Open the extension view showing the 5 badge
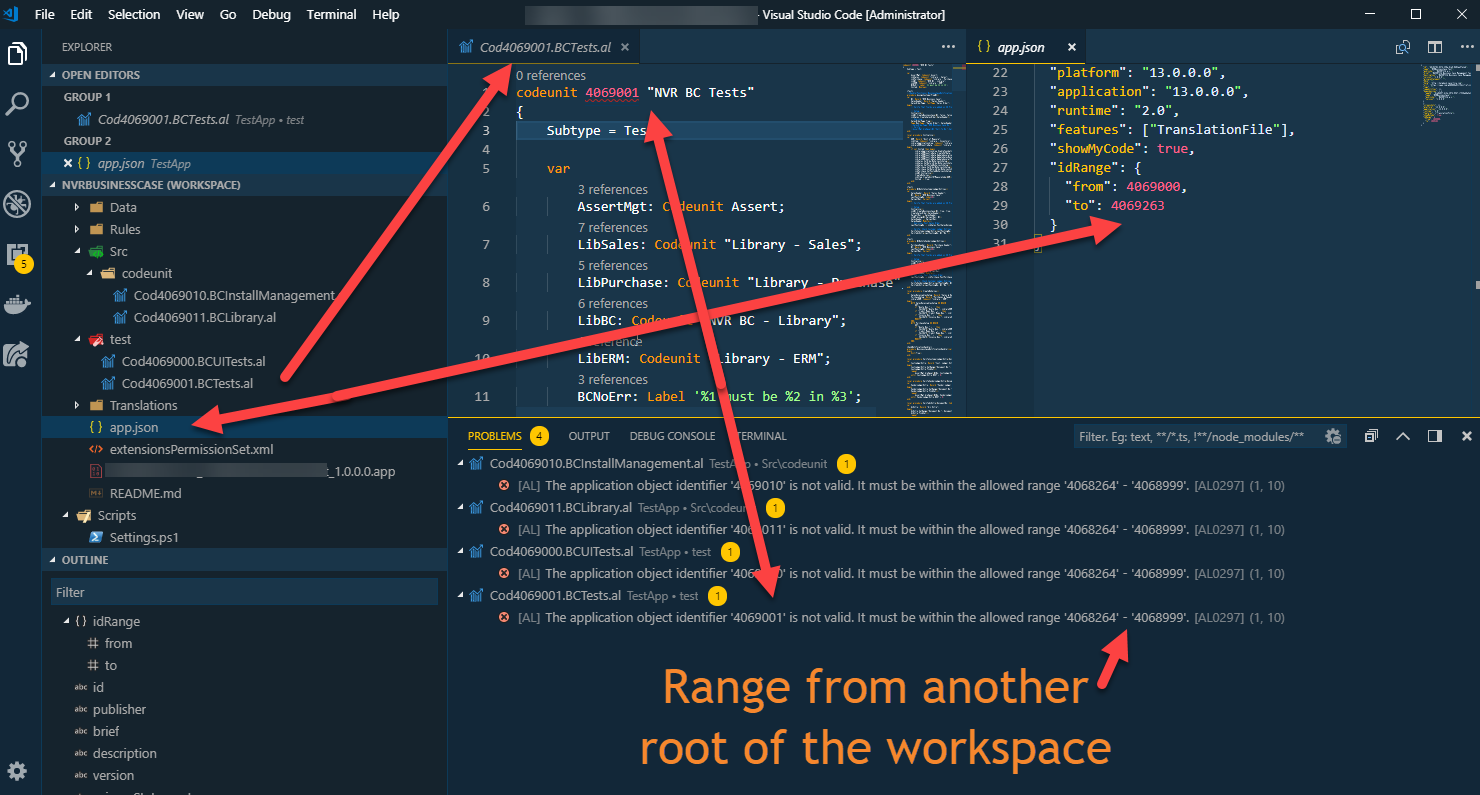The image size is (1480, 795). (17, 254)
